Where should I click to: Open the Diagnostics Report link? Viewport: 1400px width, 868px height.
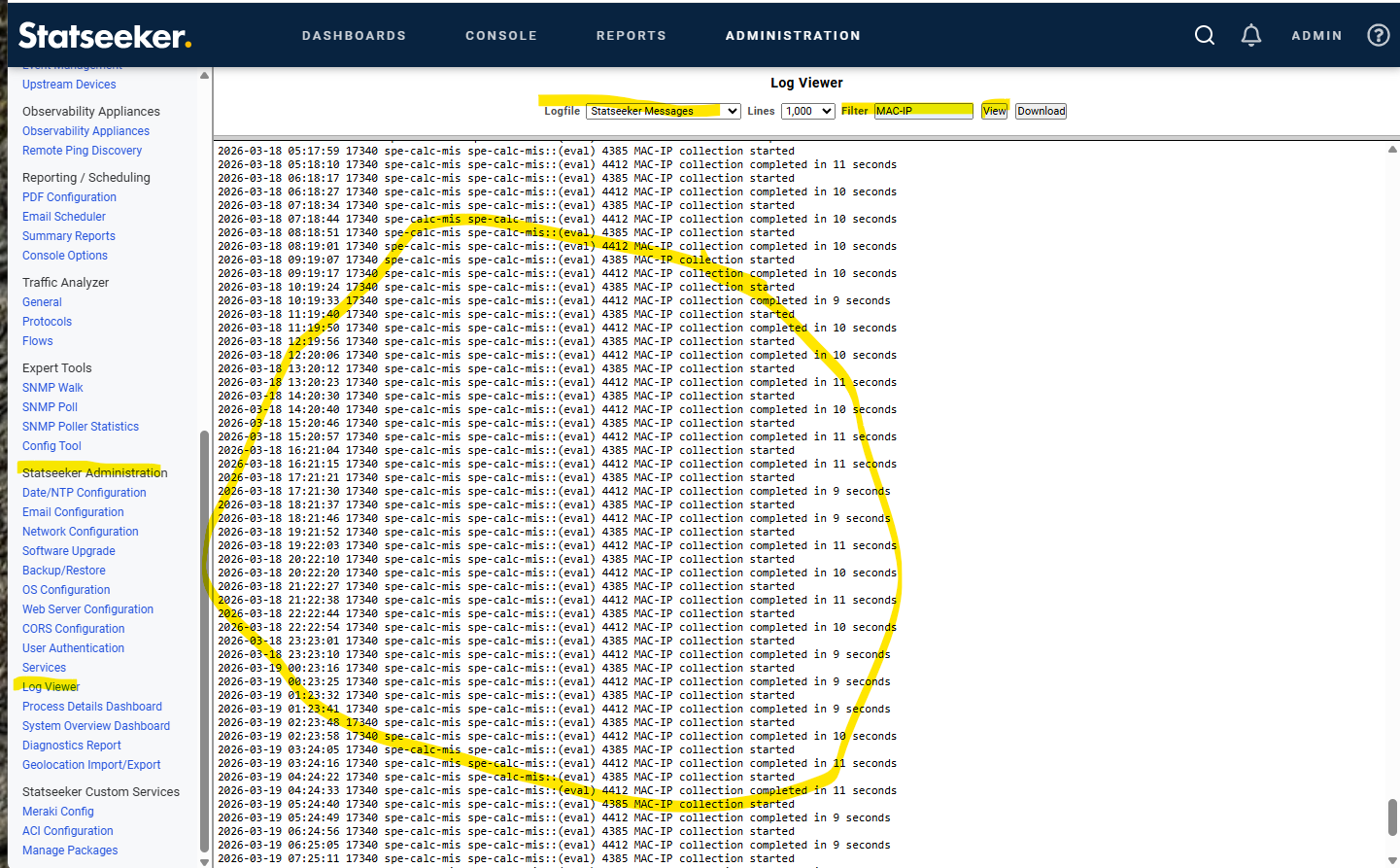[72, 746]
